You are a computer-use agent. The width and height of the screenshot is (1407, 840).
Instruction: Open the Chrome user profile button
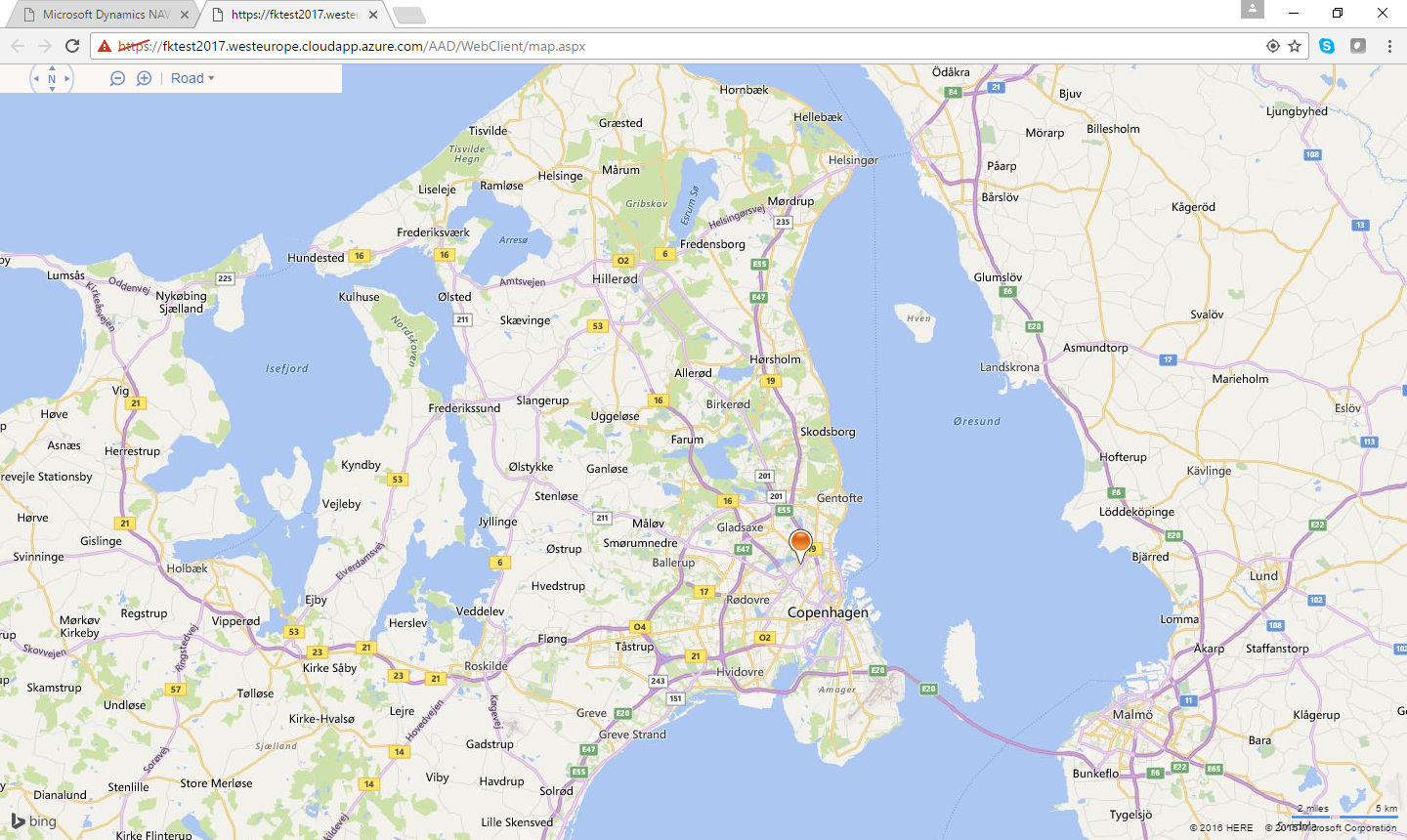(x=1253, y=10)
